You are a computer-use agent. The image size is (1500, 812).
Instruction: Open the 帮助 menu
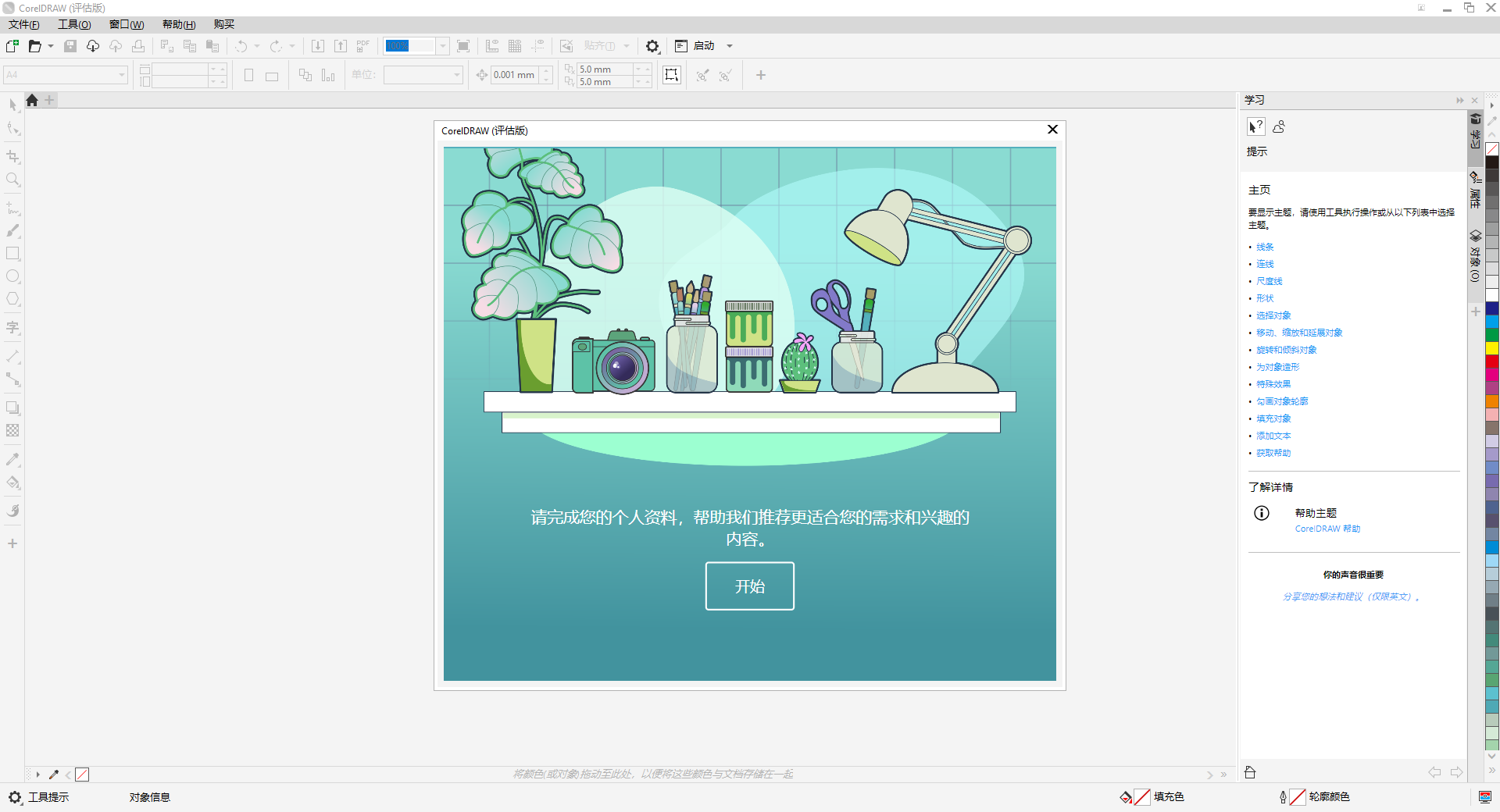coord(178,24)
